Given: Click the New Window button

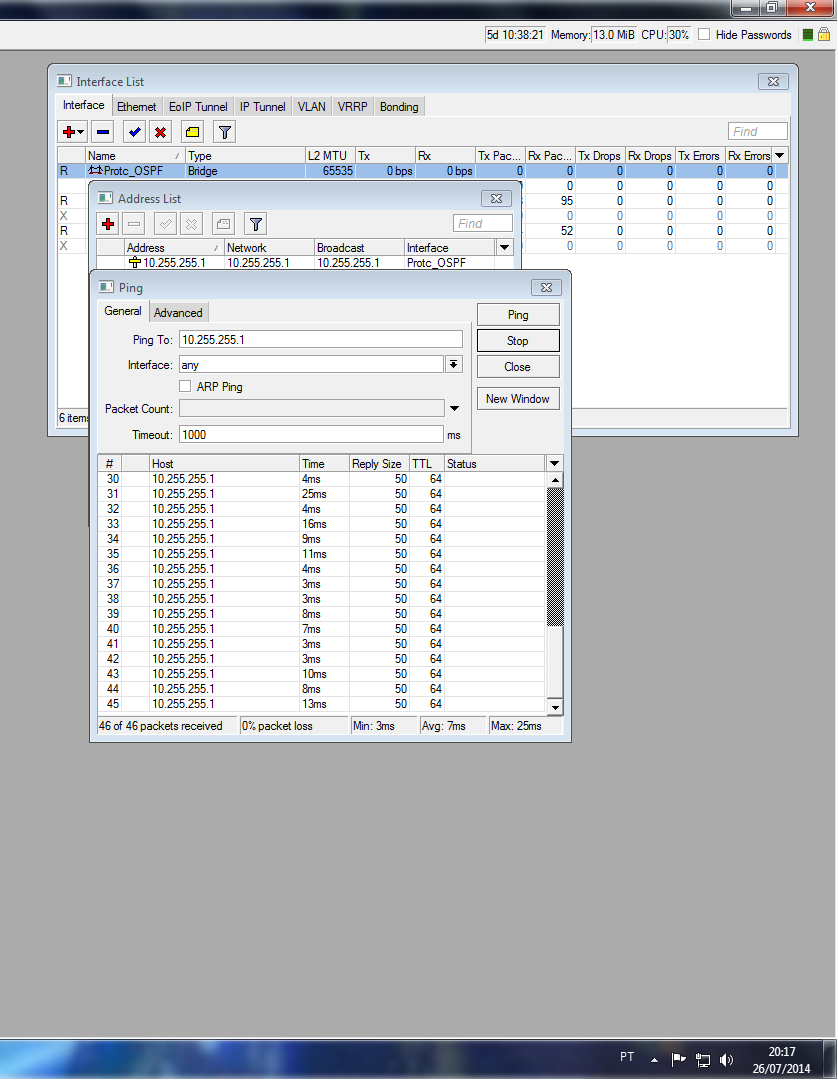Looking at the screenshot, I should click(x=517, y=399).
